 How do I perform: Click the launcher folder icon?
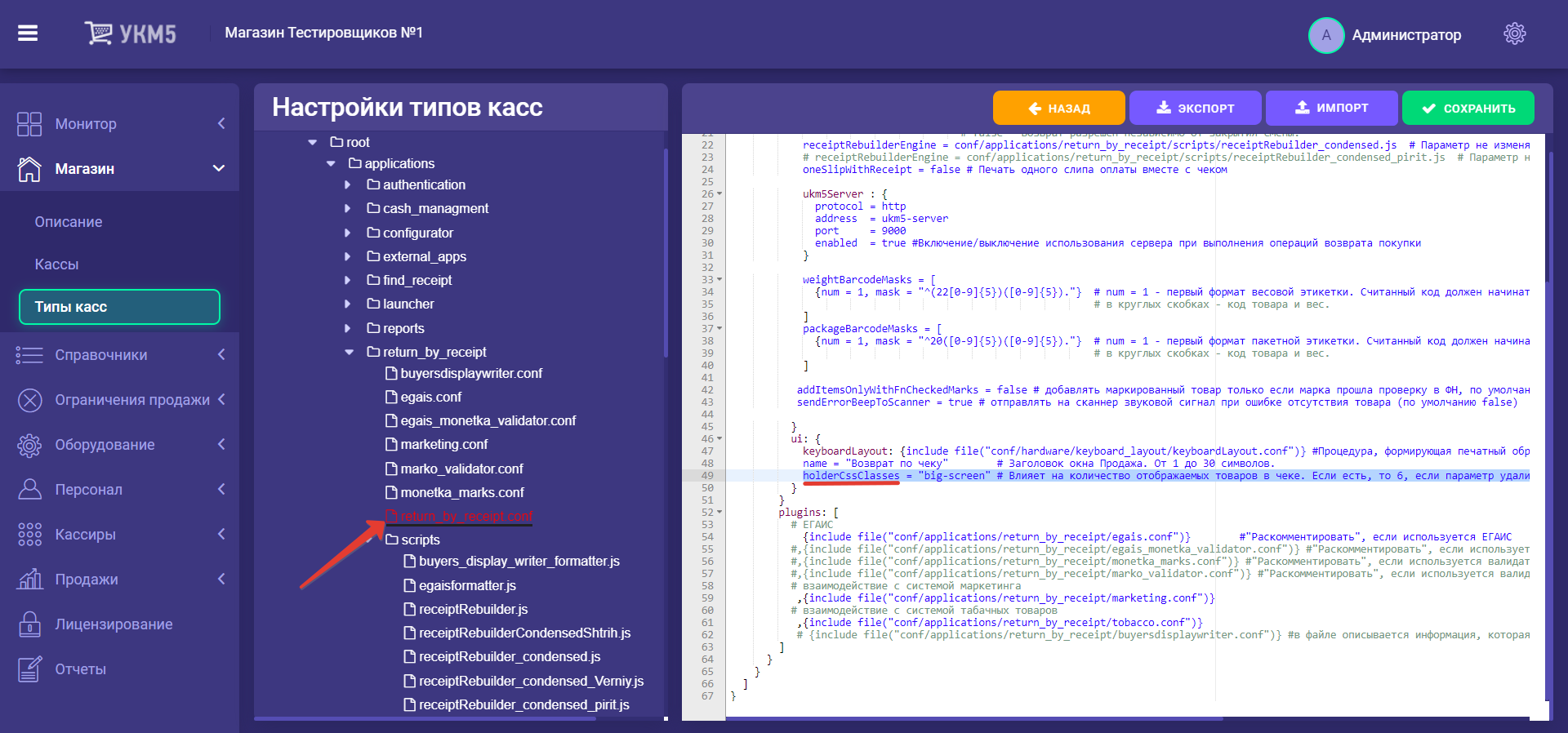click(374, 304)
